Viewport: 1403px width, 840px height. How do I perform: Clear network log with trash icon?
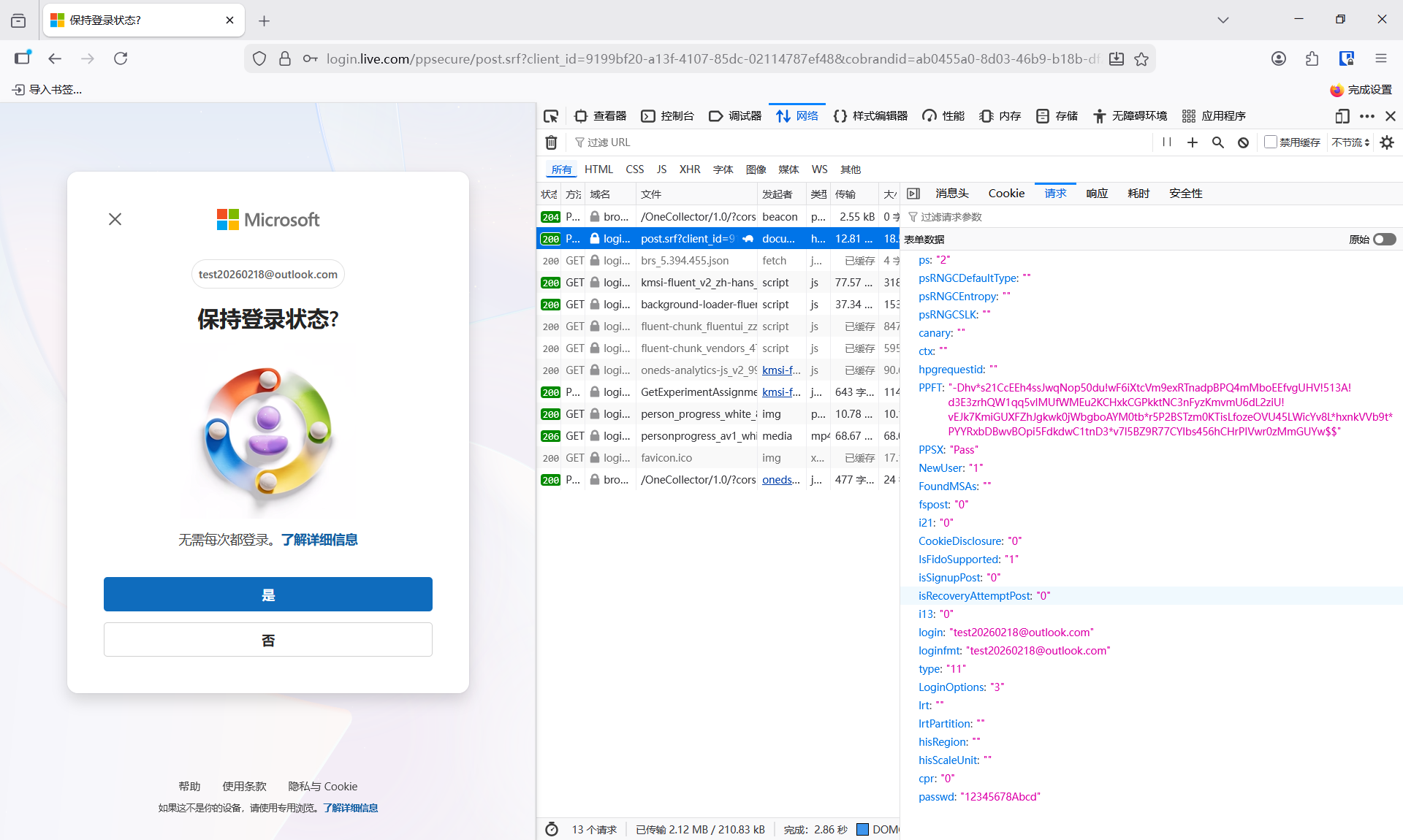point(552,142)
